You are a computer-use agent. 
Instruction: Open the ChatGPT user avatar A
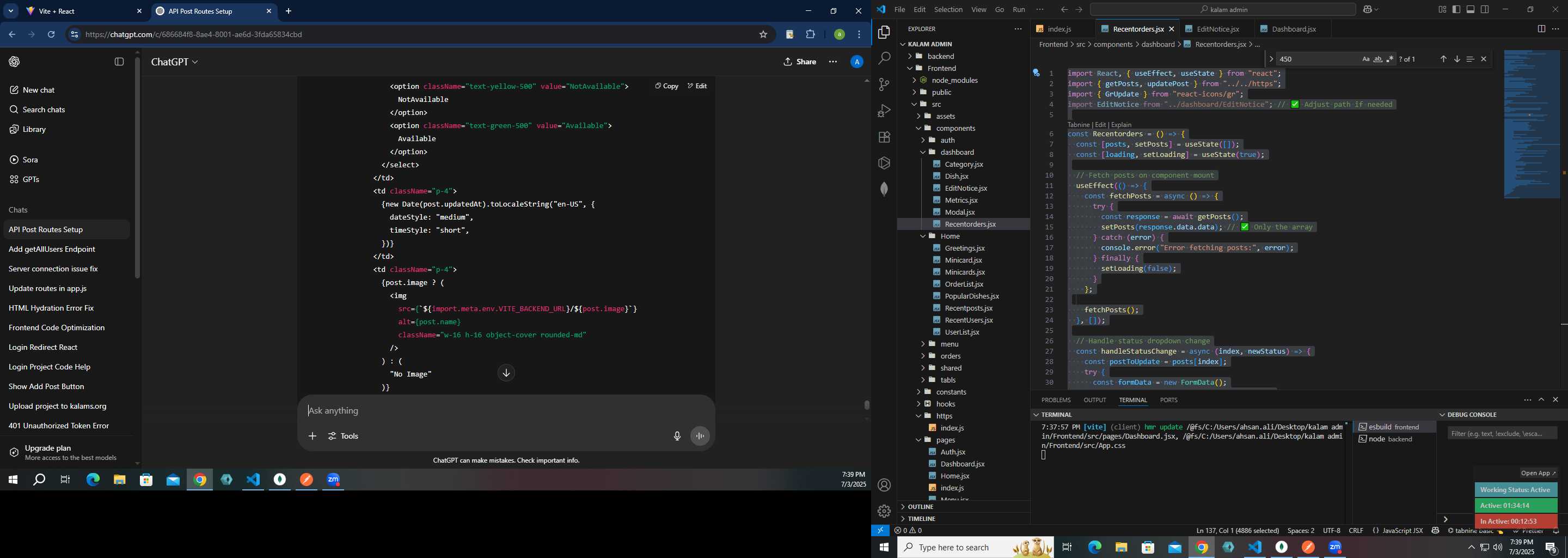(x=856, y=62)
